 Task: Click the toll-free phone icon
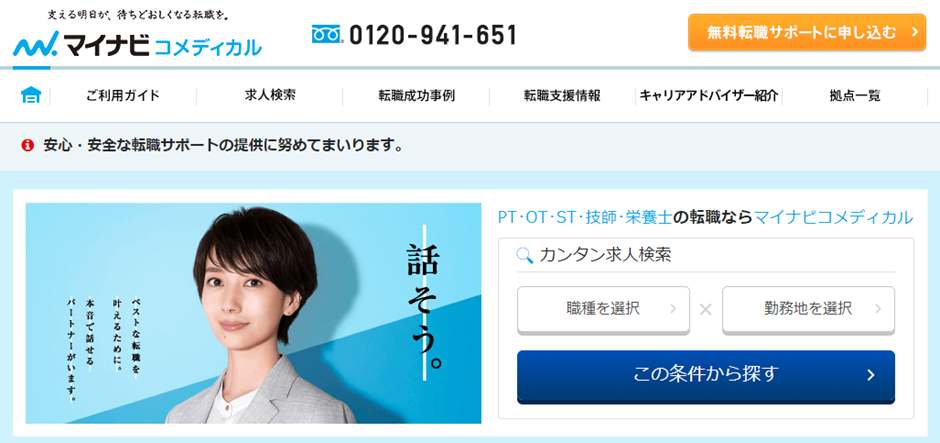[x=326, y=35]
